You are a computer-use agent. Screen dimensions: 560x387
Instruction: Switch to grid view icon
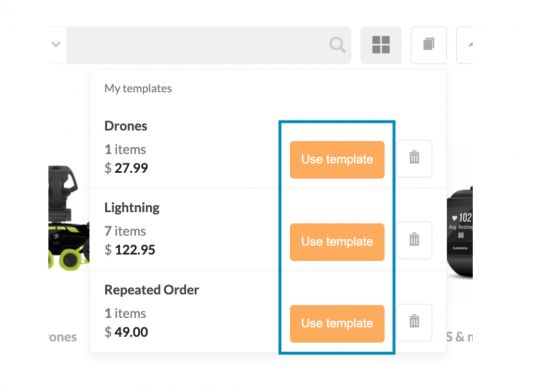point(381,45)
